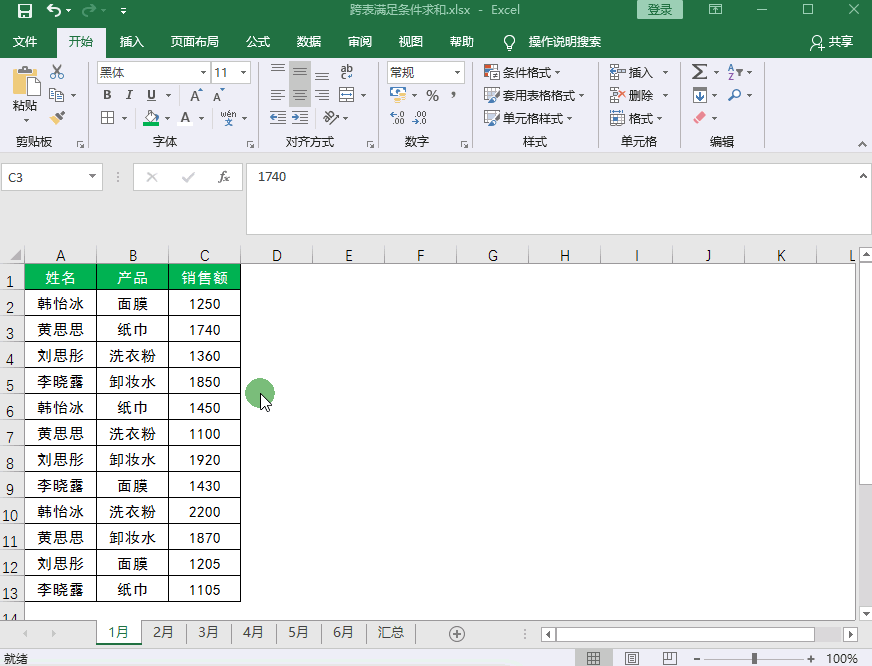Click the zoom slider handle

point(754,659)
